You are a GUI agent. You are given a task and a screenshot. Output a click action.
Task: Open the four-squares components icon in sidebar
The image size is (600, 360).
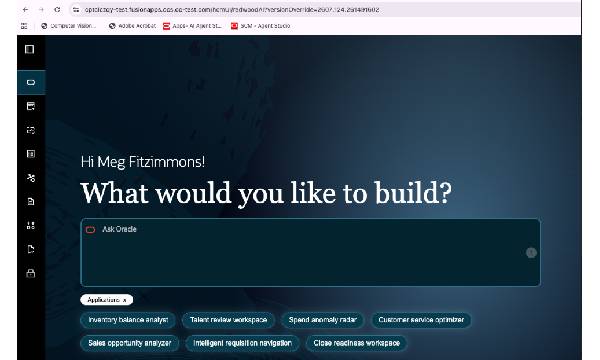(31, 225)
